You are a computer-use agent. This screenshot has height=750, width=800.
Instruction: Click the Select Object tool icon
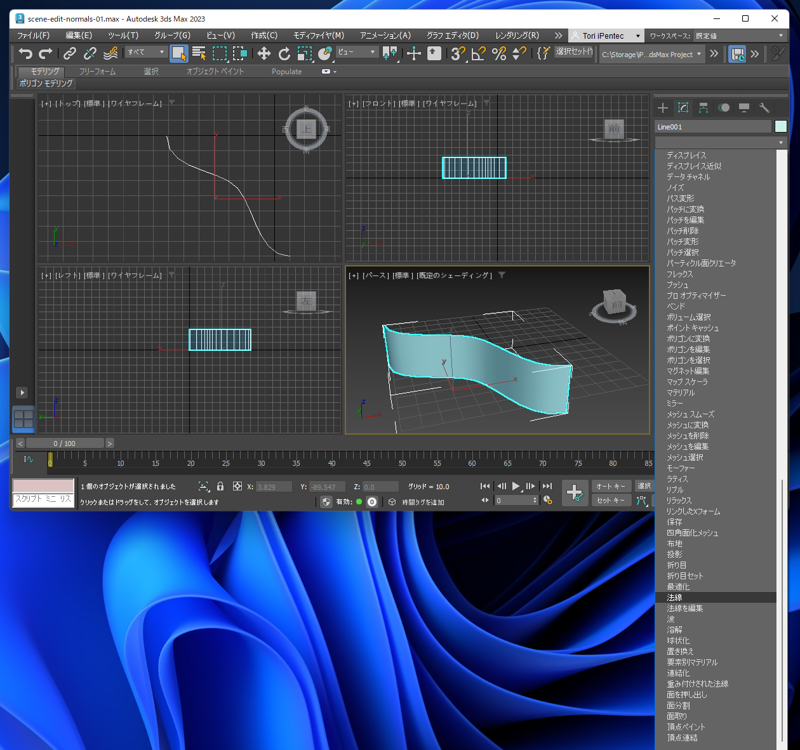tap(178, 53)
